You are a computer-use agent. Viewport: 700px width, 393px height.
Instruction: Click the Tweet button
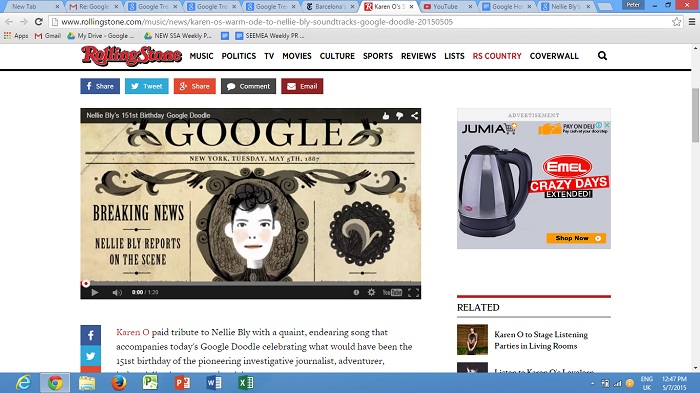point(146,86)
